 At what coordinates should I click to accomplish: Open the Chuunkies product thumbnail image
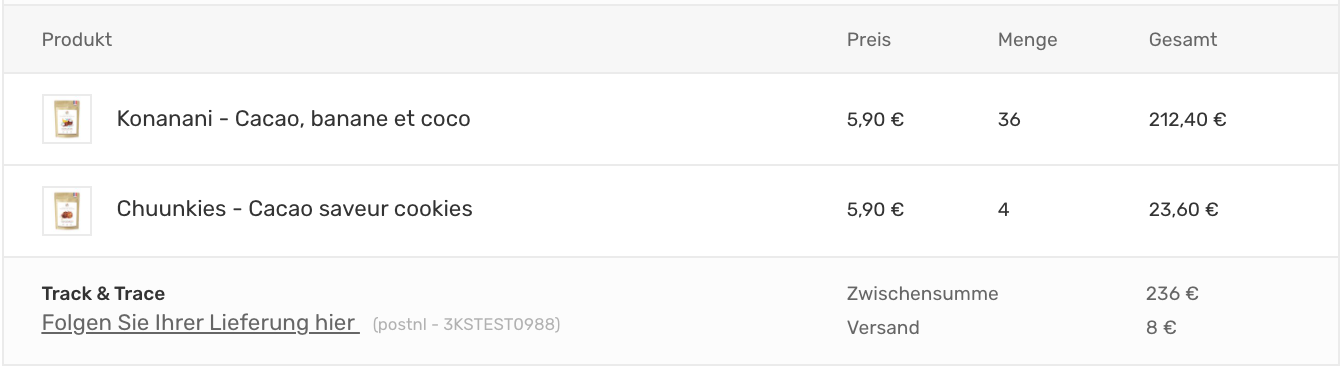point(67,211)
